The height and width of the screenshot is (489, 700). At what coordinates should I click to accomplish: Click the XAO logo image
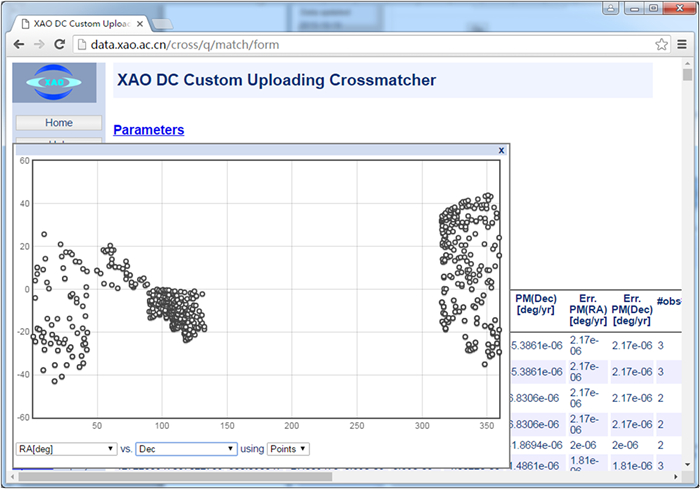(x=54, y=83)
